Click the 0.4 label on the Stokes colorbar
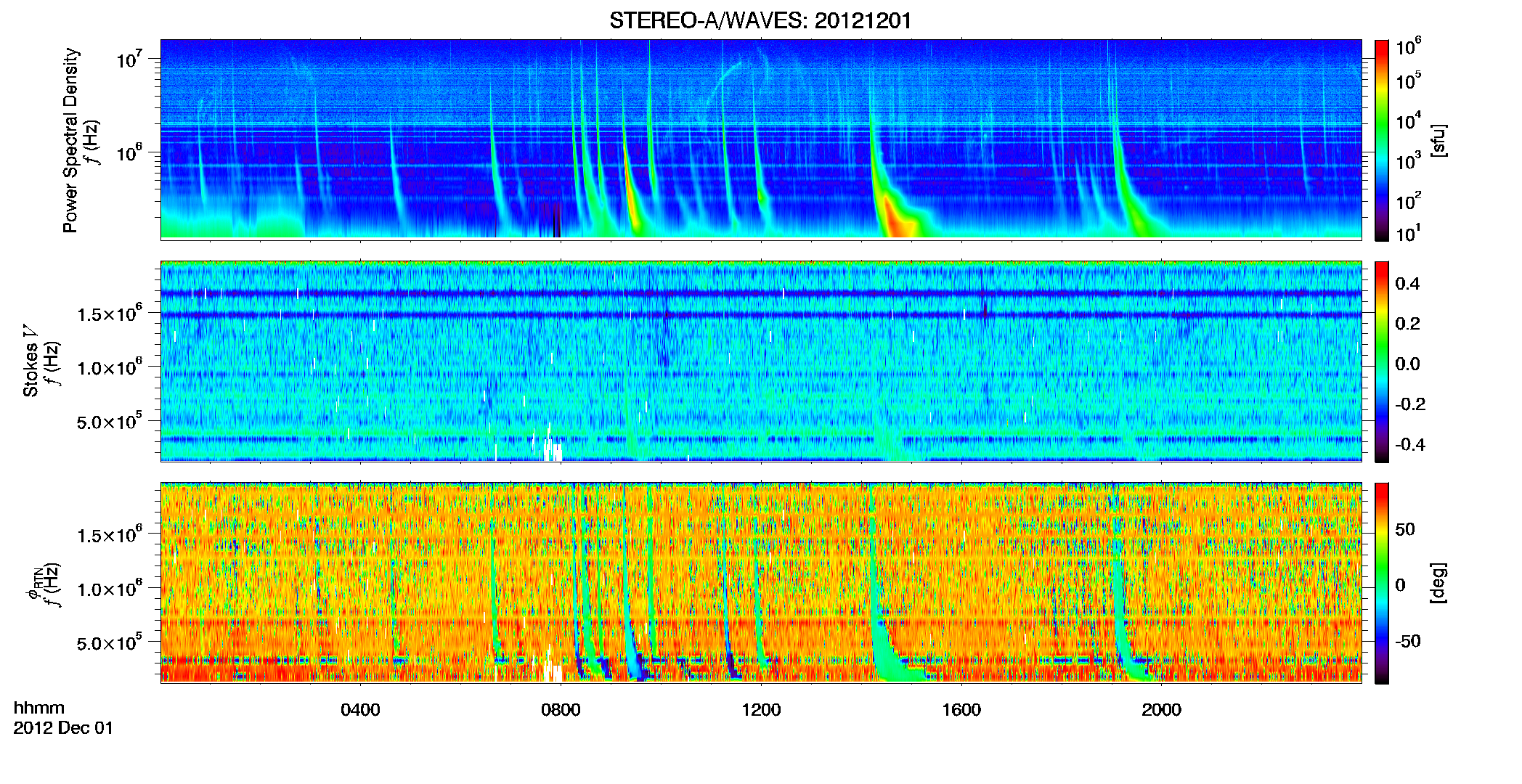1522x784 pixels. [x=1407, y=284]
